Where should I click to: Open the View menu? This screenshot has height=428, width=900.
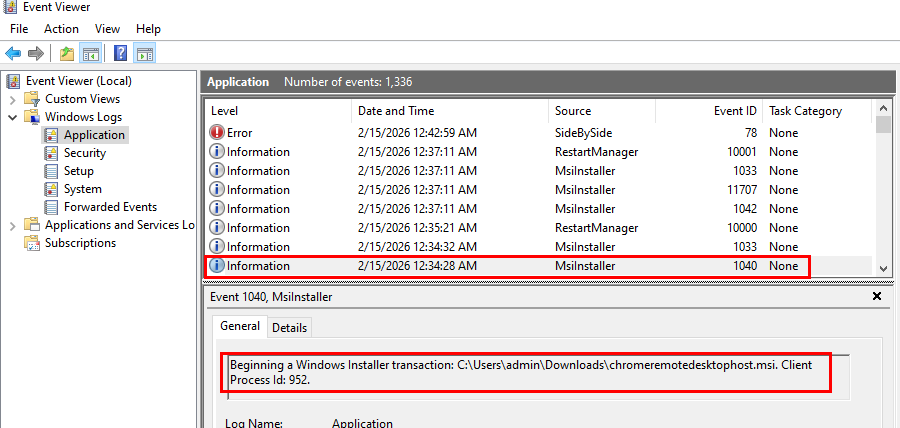[x=107, y=29]
